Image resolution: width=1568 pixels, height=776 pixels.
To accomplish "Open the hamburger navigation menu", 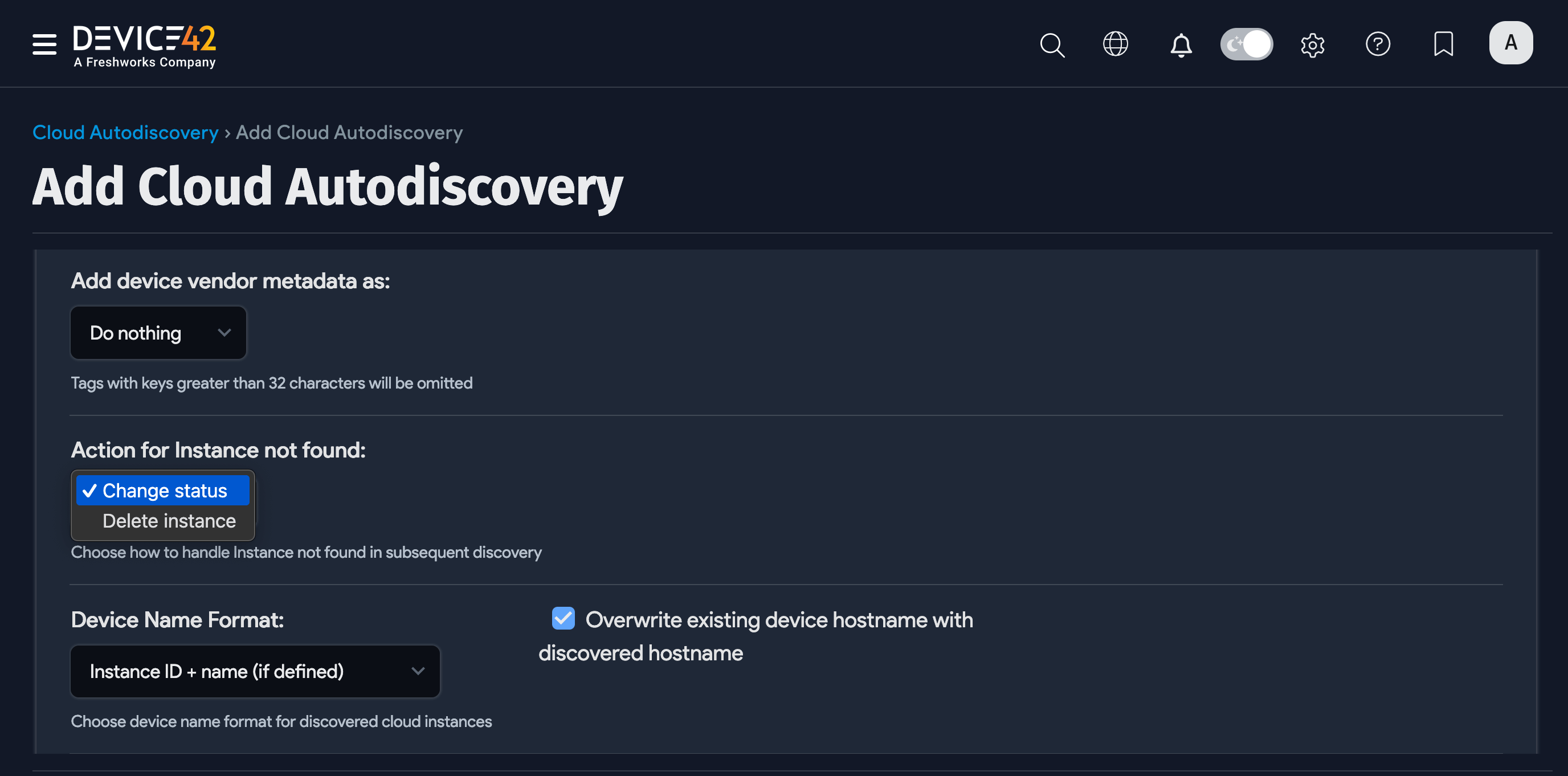I will coord(44,44).
